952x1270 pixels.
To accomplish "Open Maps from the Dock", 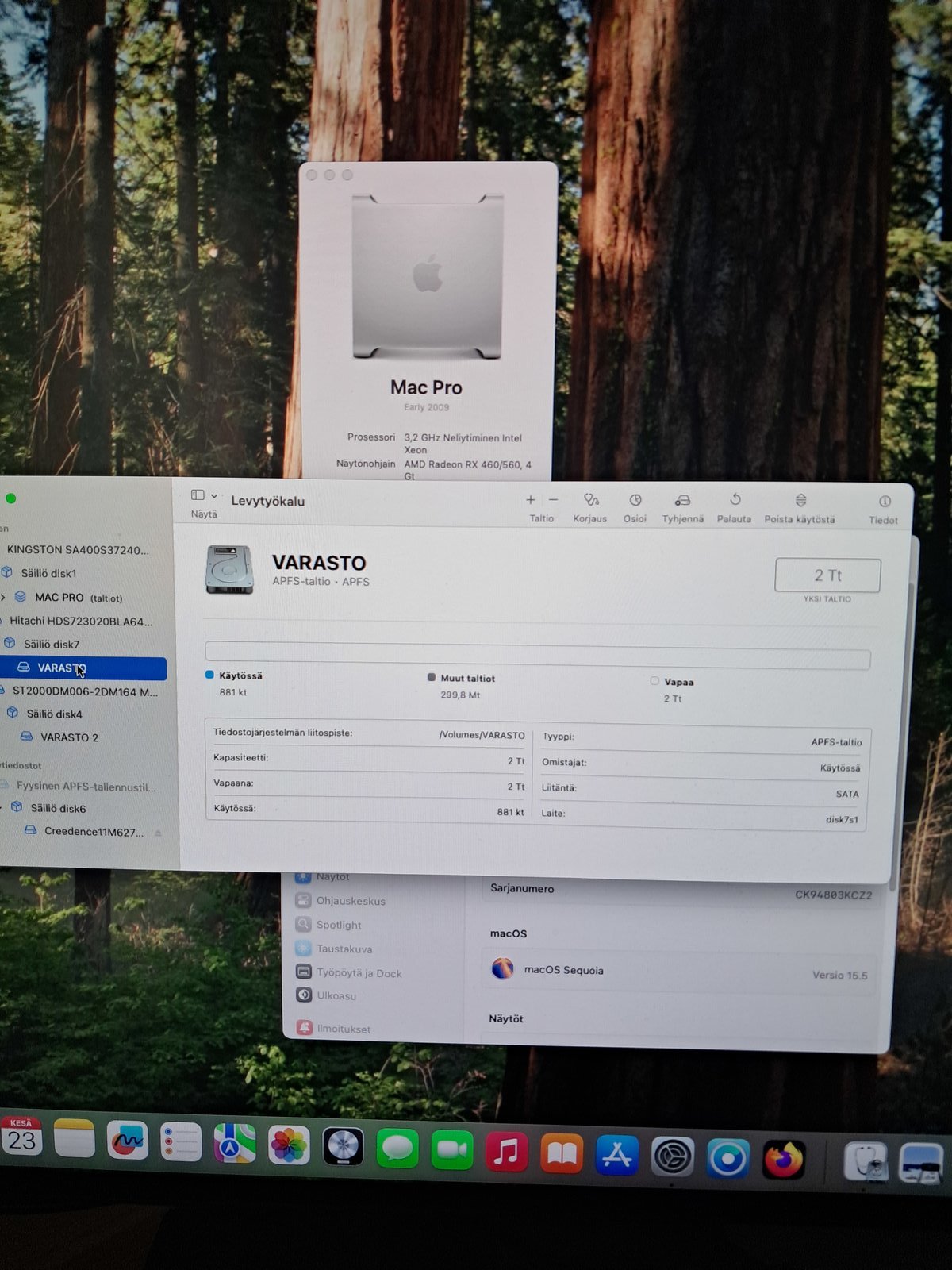I will (x=235, y=1144).
